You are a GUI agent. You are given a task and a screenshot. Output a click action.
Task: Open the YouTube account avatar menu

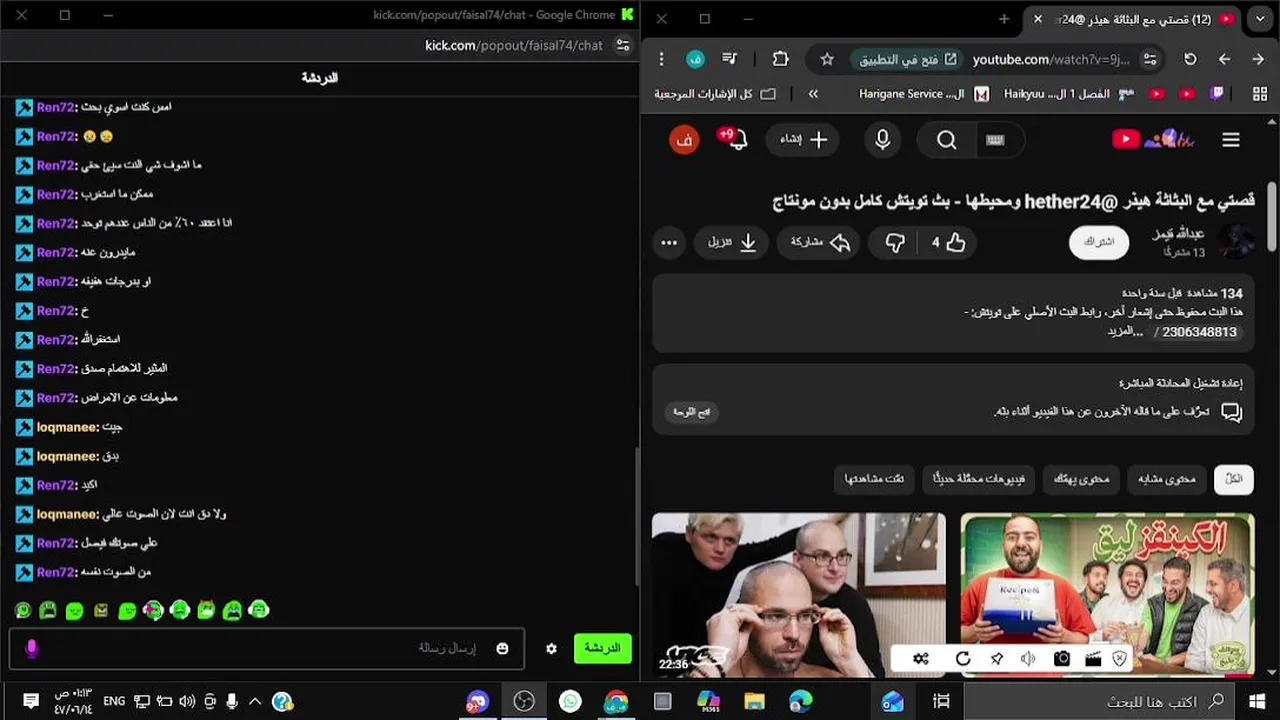(x=684, y=140)
